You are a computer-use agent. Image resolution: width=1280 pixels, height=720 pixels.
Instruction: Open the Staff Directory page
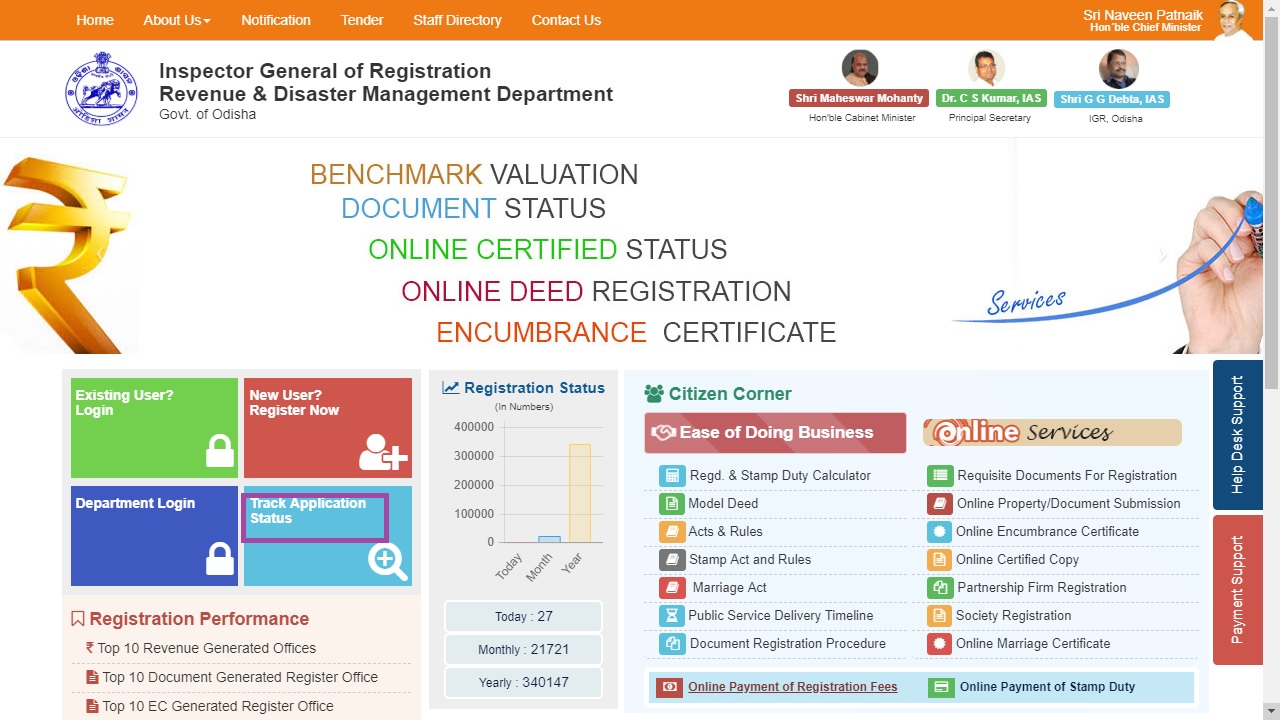tap(457, 20)
